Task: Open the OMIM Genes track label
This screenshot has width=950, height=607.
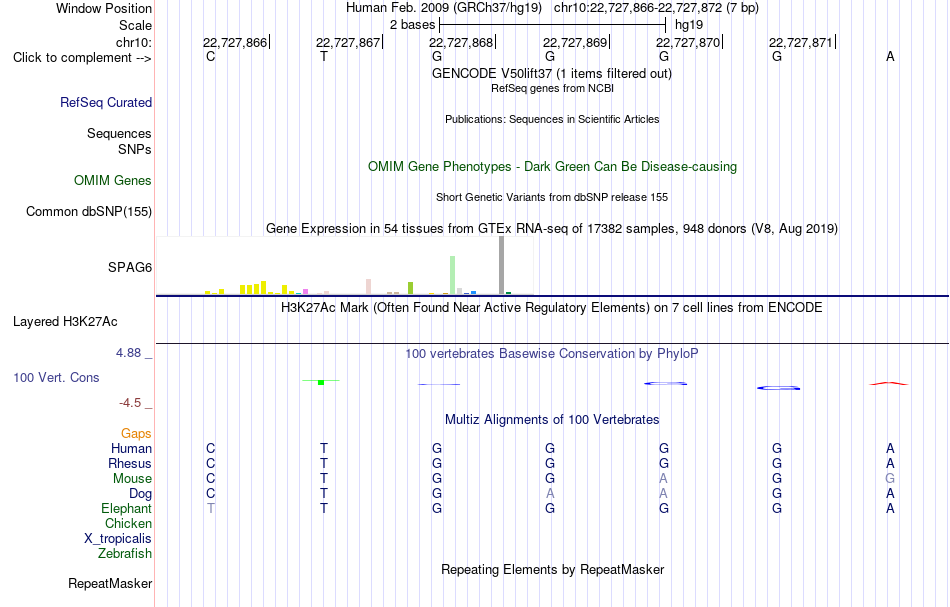Action: pos(113,181)
